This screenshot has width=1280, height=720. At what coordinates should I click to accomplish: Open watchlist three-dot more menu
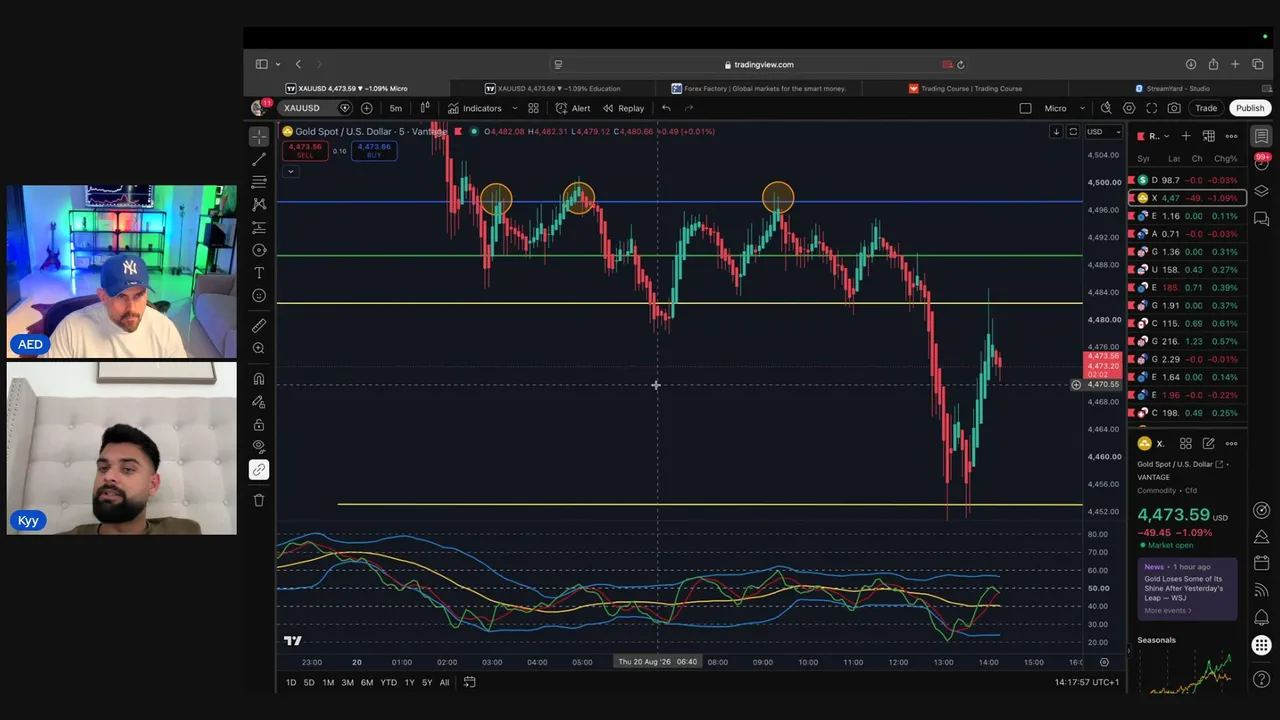click(1231, 136)
